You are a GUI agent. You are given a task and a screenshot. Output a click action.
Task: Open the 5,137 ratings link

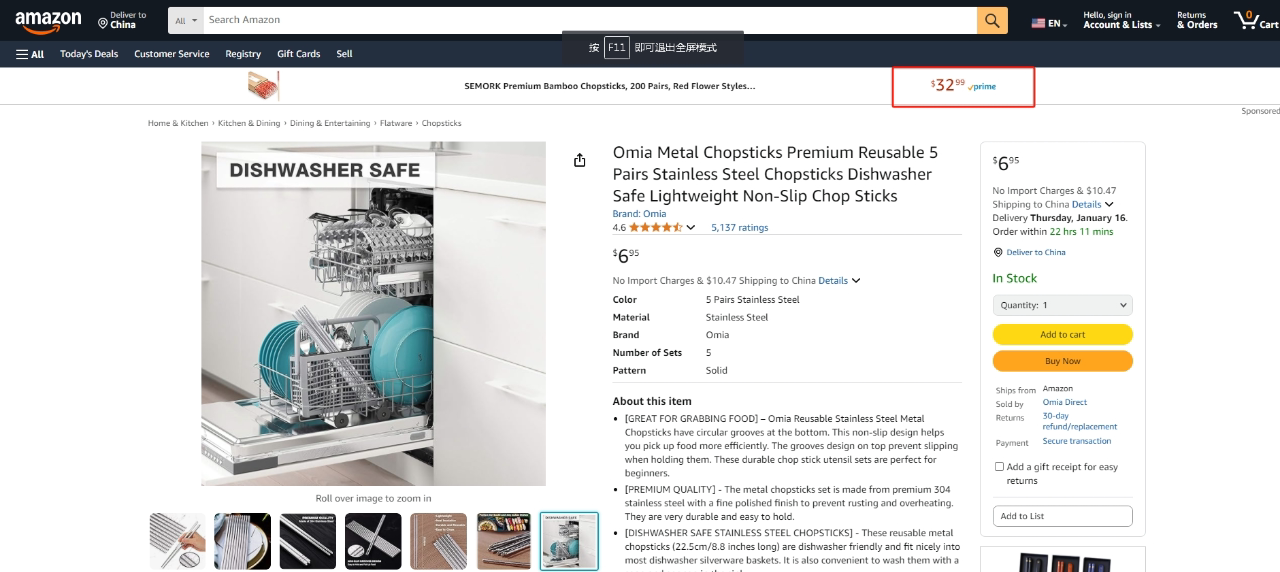(x=740, y=228)
